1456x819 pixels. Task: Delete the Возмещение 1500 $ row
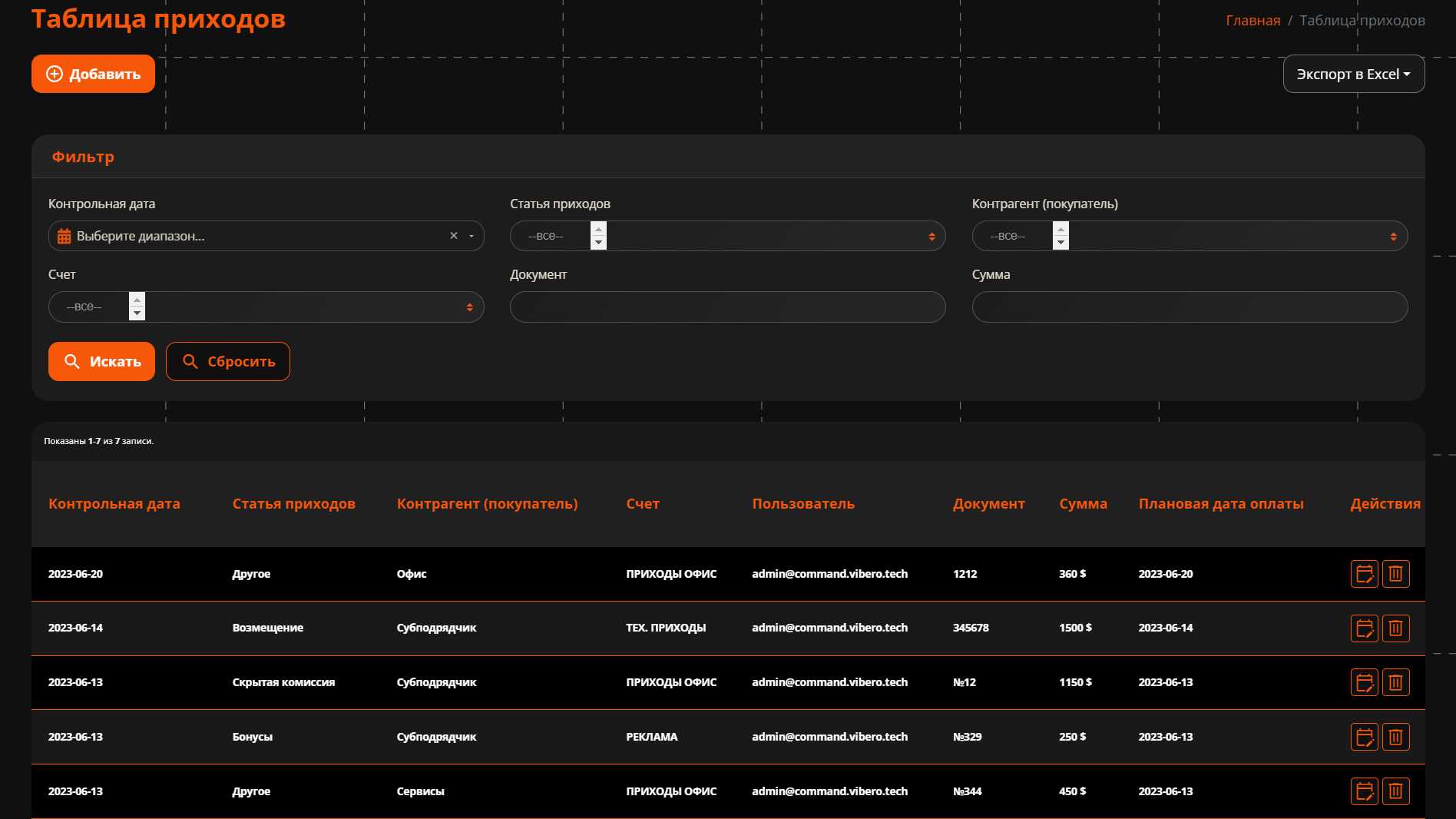pyautogui.click(x=1396, y=628)
